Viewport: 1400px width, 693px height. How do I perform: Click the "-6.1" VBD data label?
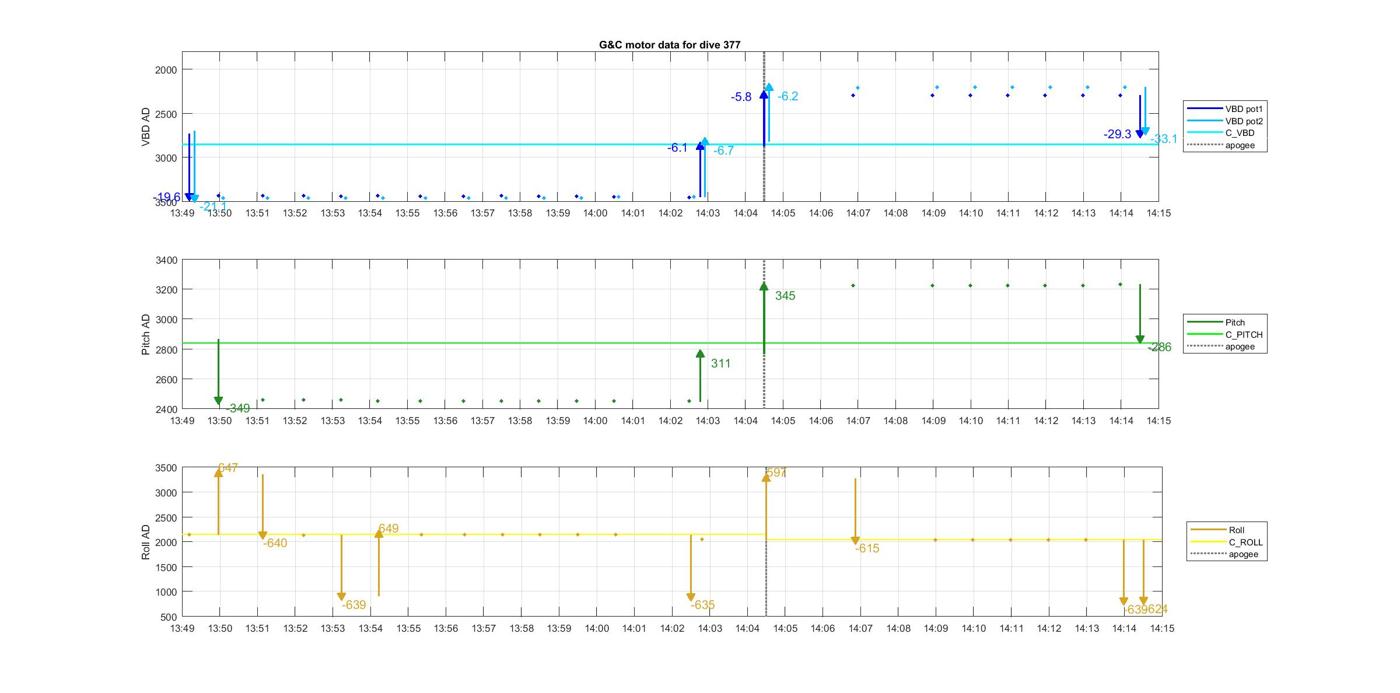click(677, 148)
